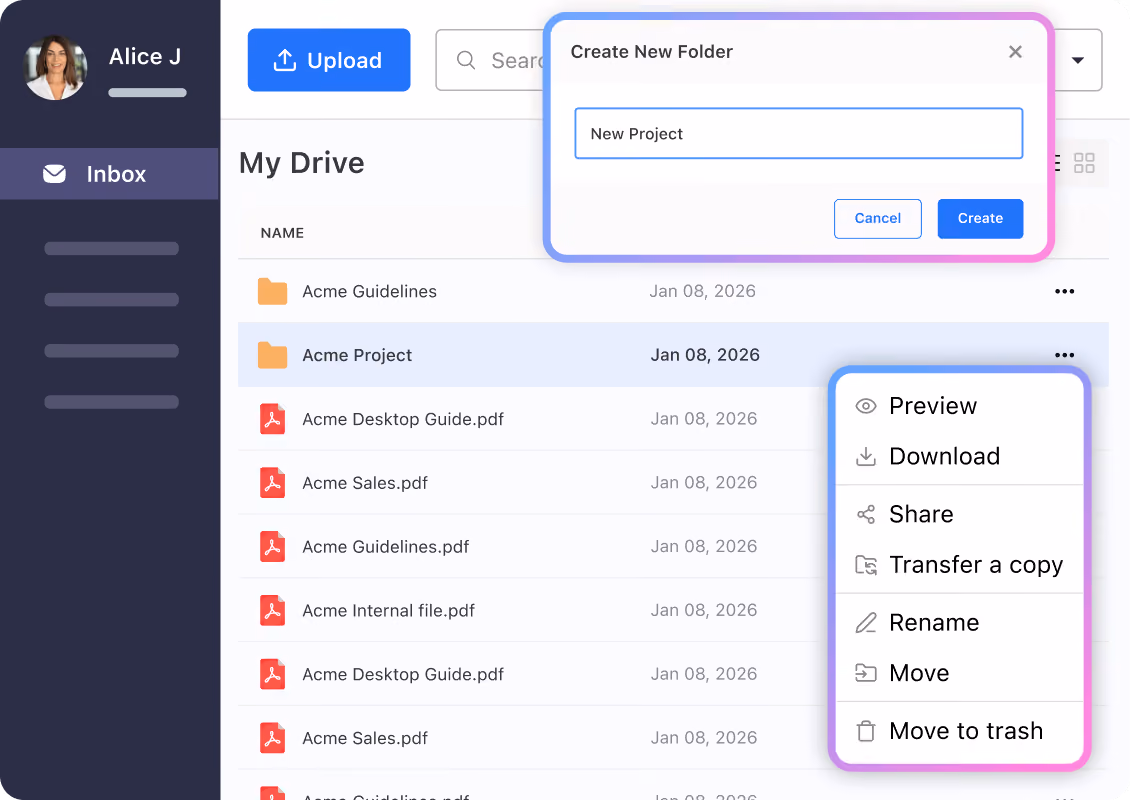Click the trash can icon in menu
This screenshot has width=1130, height=800.
[x=866, y=731]
